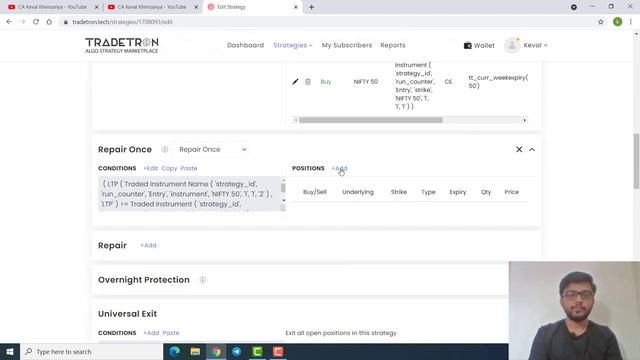Click the tt_curr_weekexpiry expiry cell
This screenshot has height=360, width=640.
coord(498,82)
